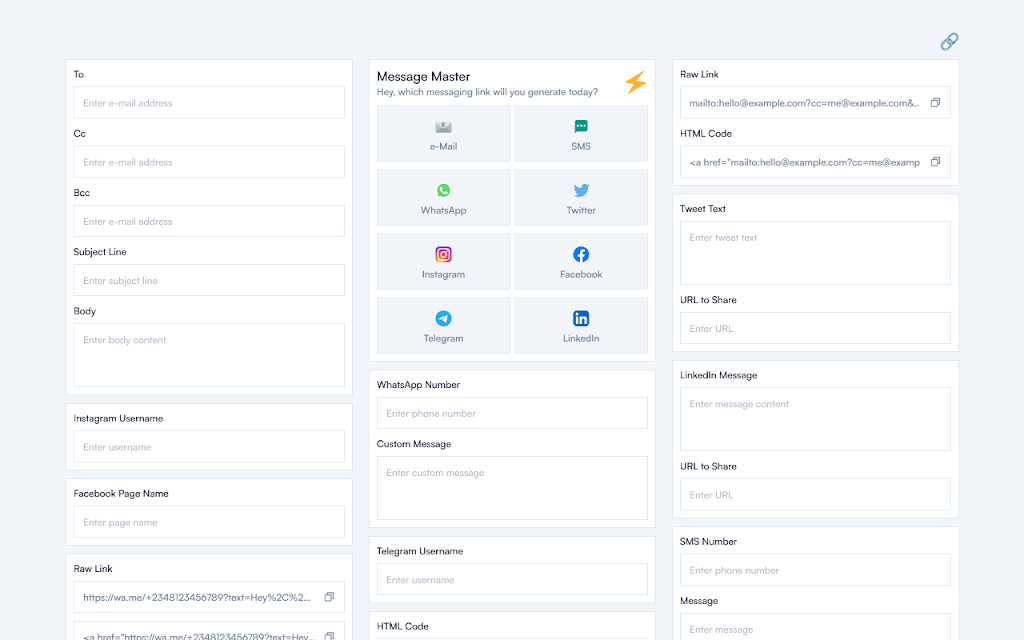Focus the Cc e-mail address field
This screenshot has height=640, width=1024.
[x=209, y=162]
